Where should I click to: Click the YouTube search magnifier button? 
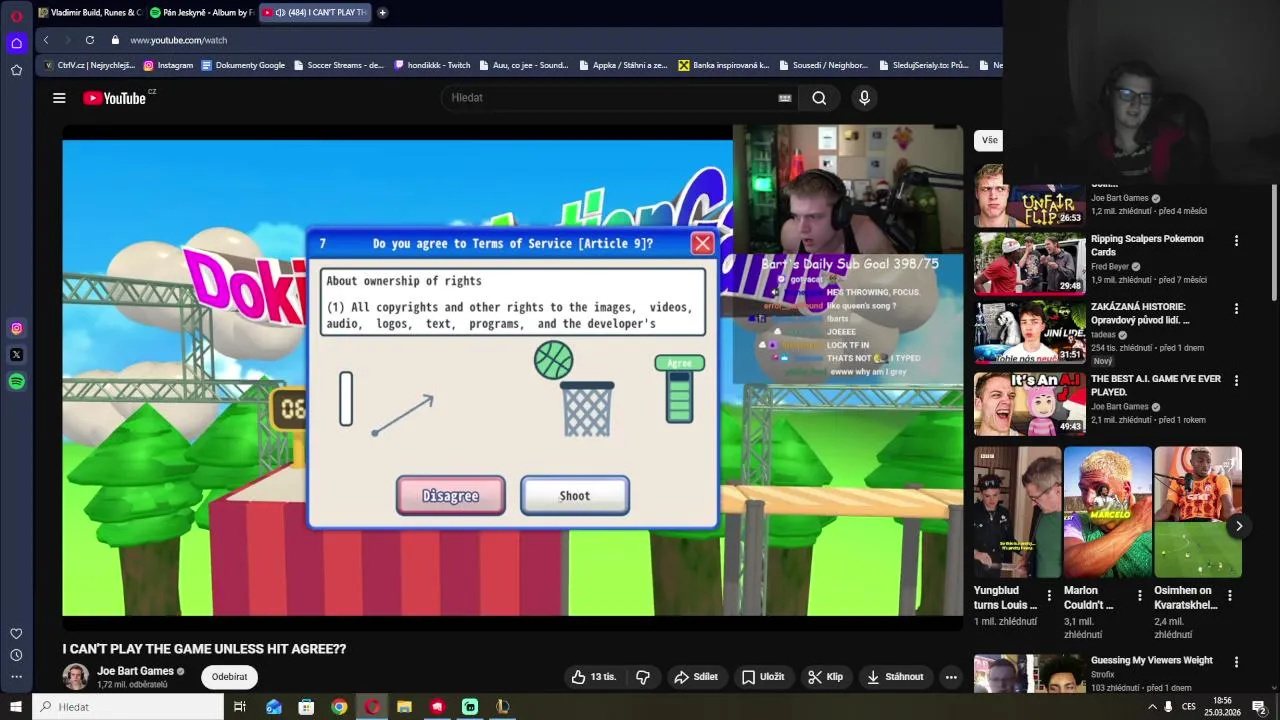pos(819,98)
